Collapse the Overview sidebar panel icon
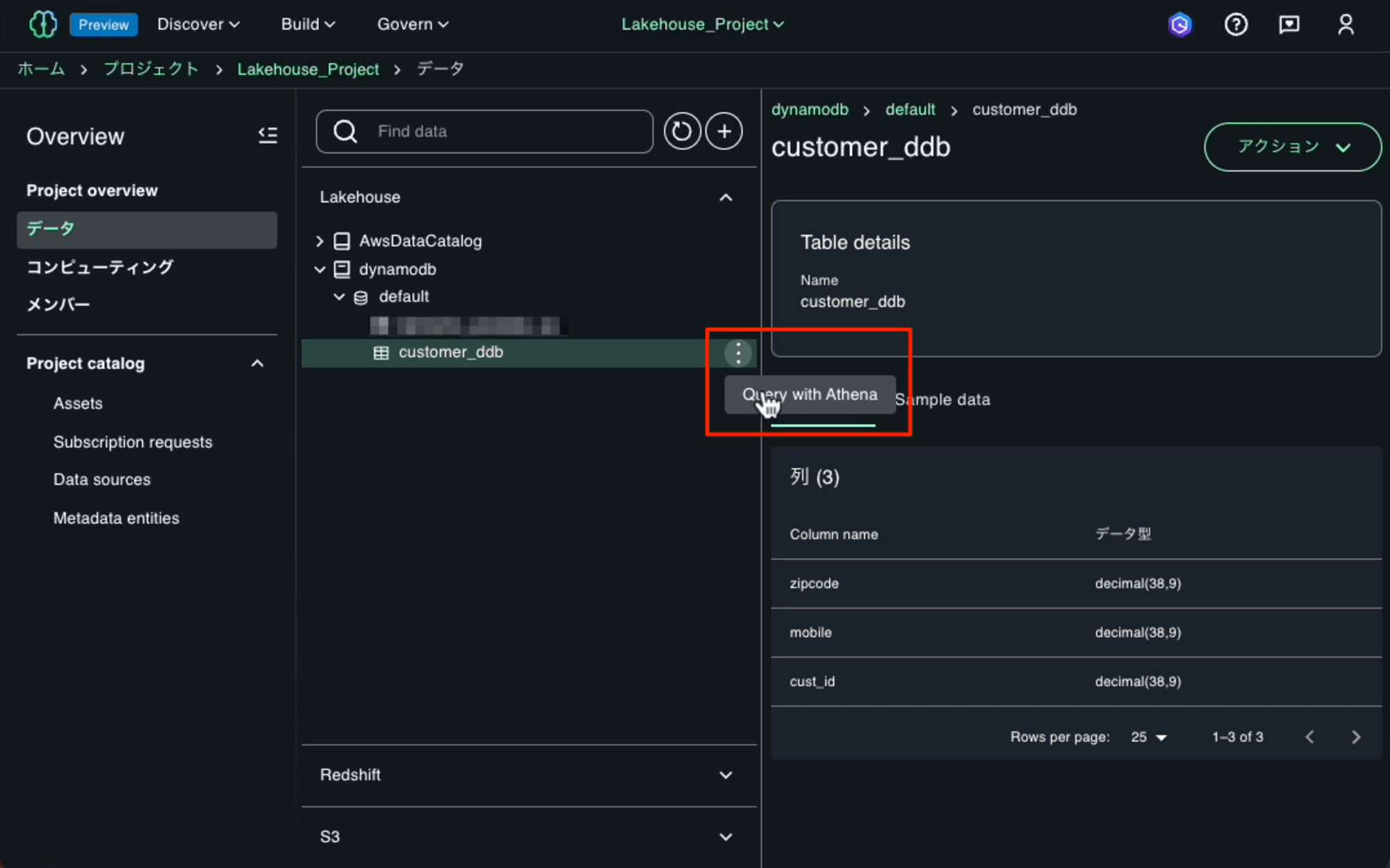Viewport: 1390px width, 868px height. click(268, 135)
